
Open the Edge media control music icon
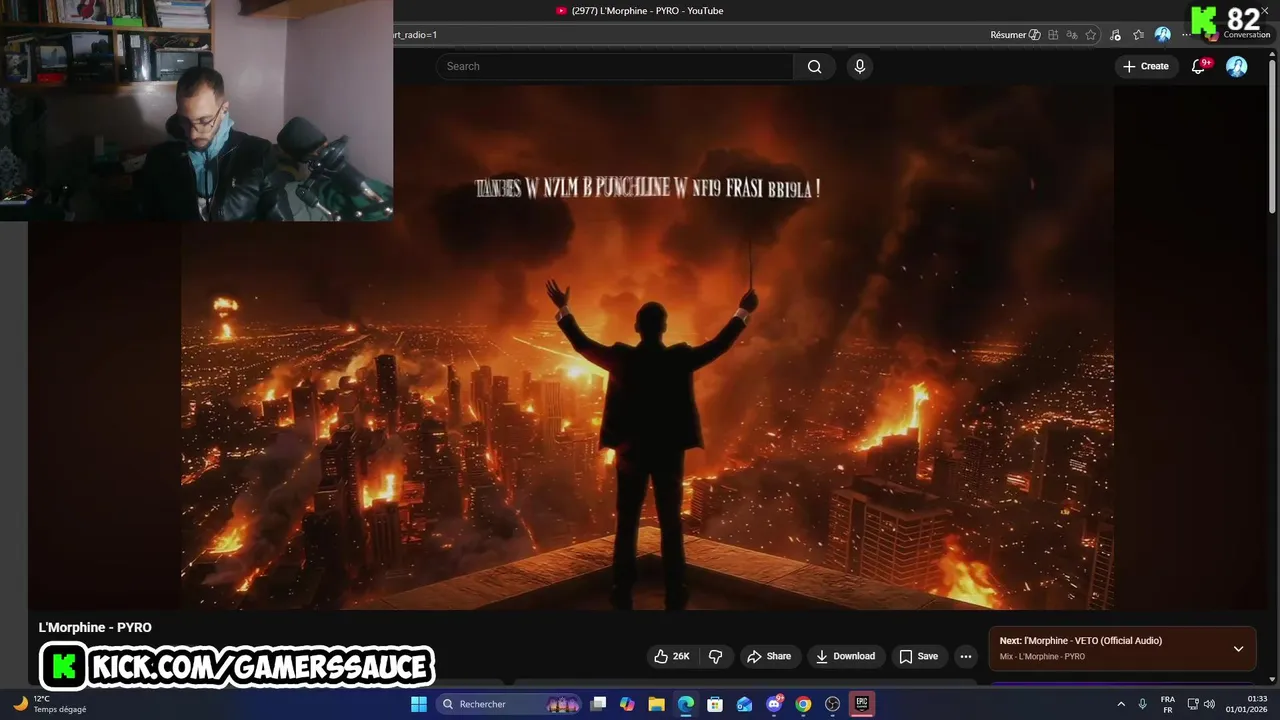tap(1115, 35)
